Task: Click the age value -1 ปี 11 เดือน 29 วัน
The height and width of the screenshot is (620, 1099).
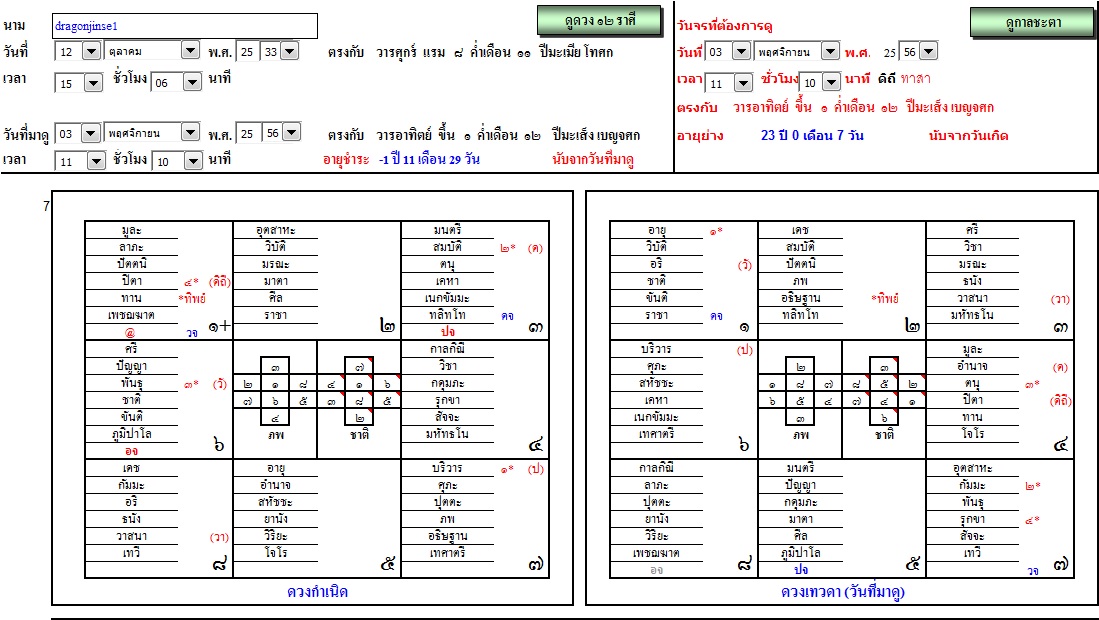Action: pyautogui.click(x=430, y=160)
